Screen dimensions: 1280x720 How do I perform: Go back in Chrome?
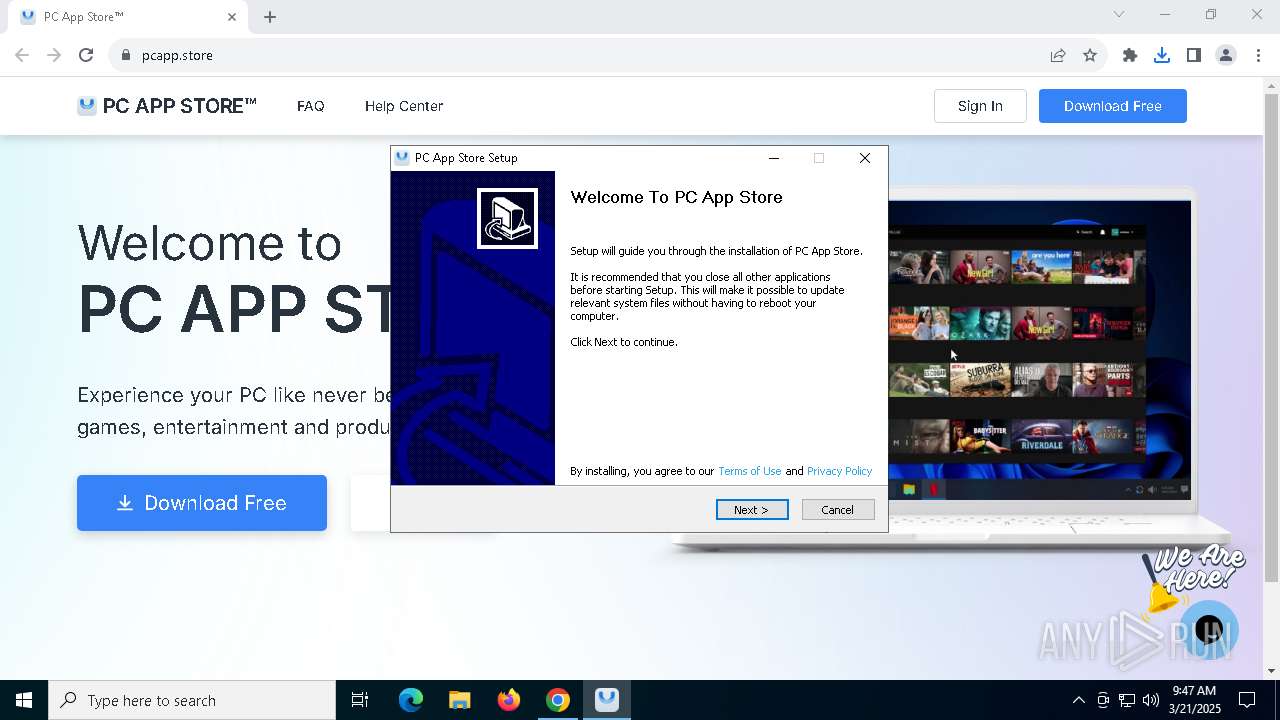[22, 55]
